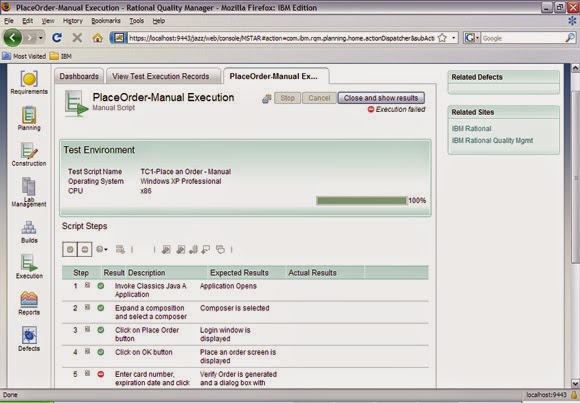This screenshot has width=580, height=403.
Task: Click the first image attachment icon
Action: coord(166,249)
